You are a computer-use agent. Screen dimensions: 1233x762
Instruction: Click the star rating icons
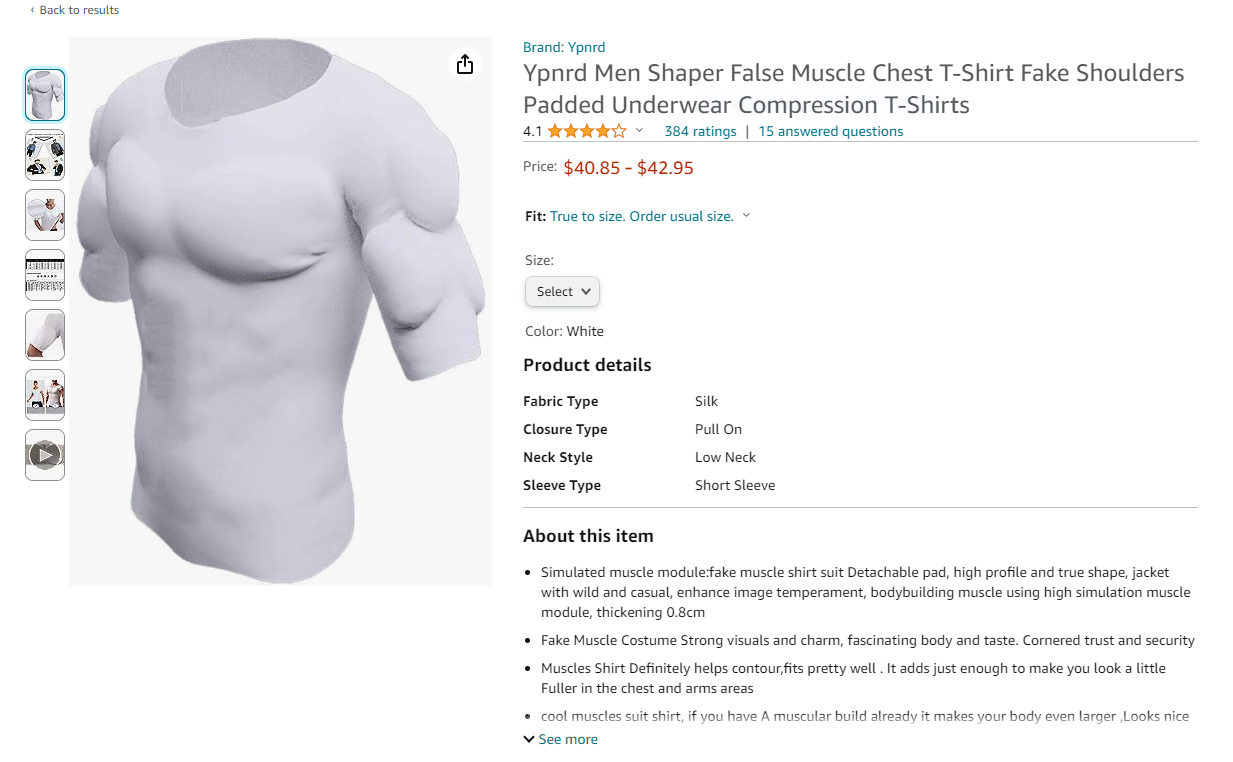pyautogui.click(x=587, y=131)
